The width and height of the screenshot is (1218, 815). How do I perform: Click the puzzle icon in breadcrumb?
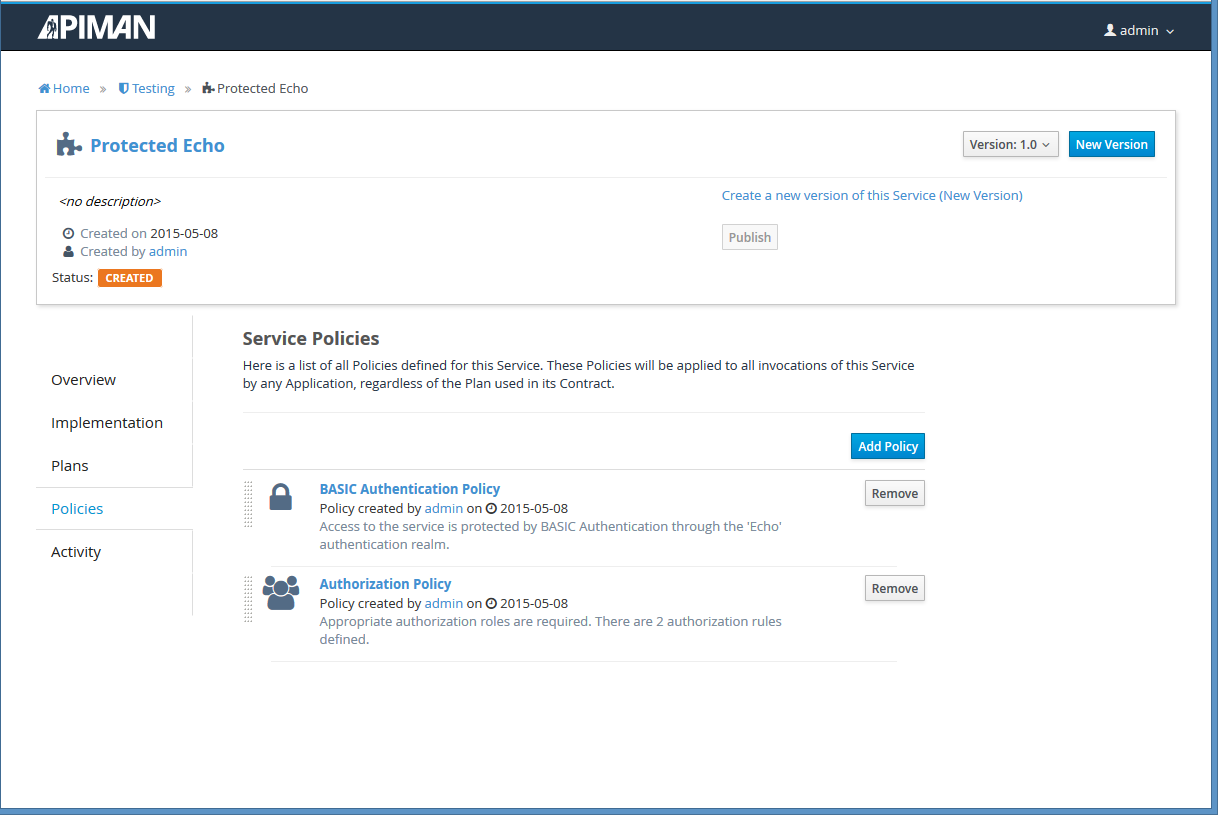pyautogui.click(x=208, y=88)
